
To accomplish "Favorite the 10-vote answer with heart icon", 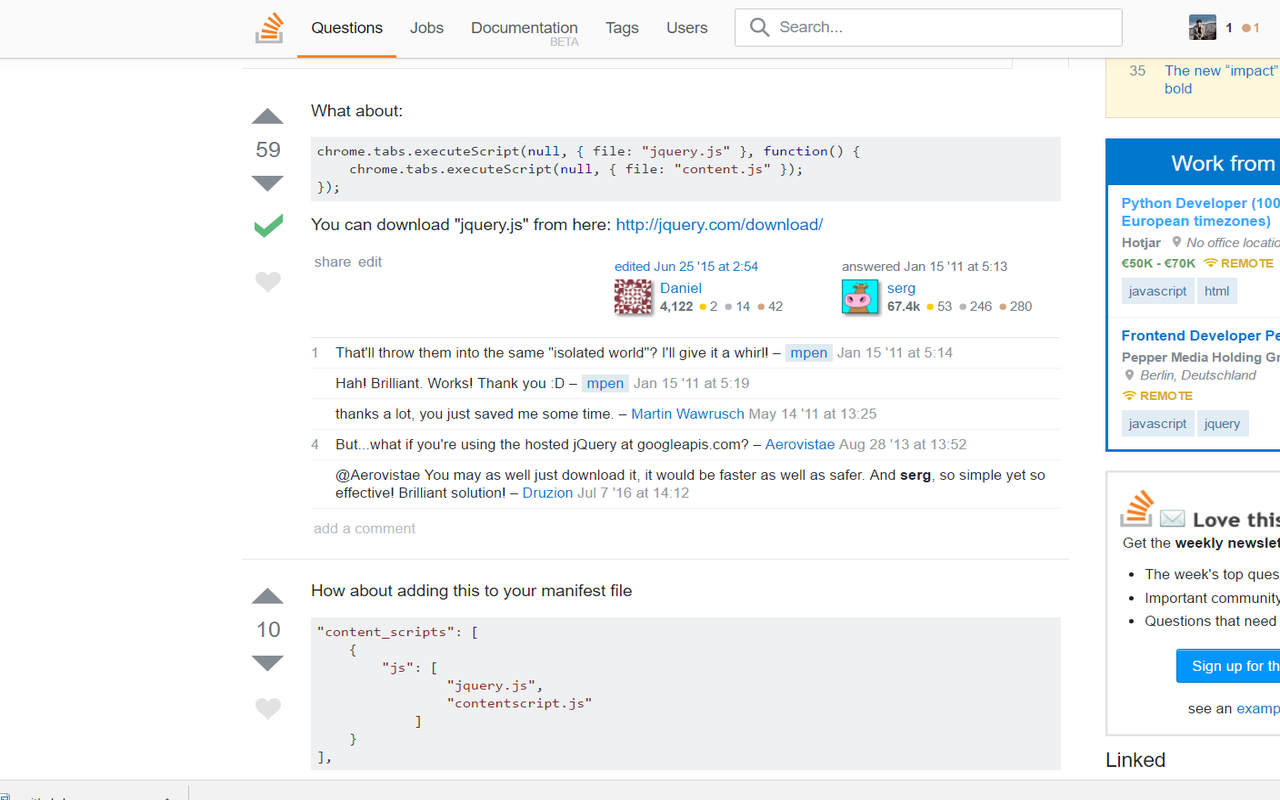I will 268,709.
